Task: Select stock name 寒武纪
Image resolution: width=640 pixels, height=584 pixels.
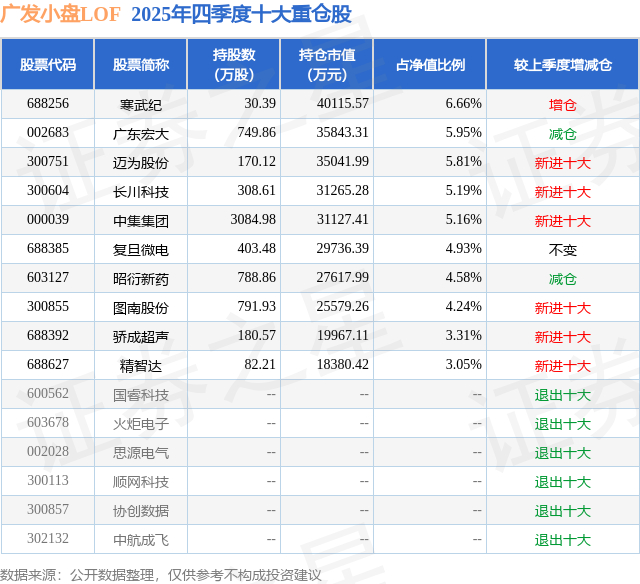Action: tap(141, 105)
